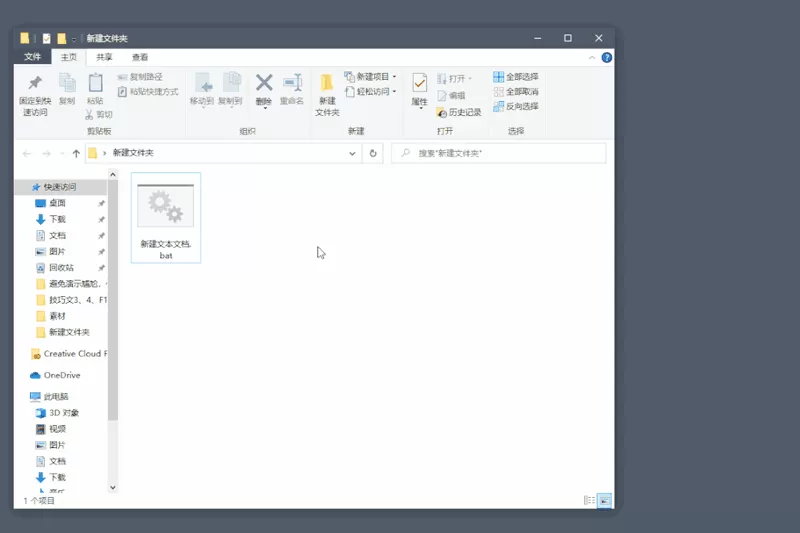The width and height of the screenshot is (800, 533).
Task: Click the search box for 新建文件夹
Action: [498, 153]
